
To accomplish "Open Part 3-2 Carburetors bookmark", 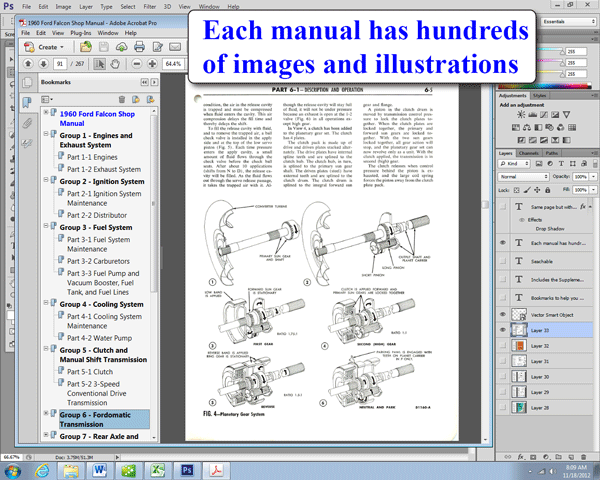I will click(98, 261).
